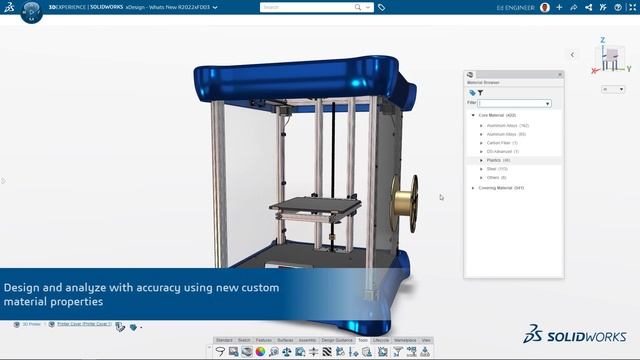The image size is (640, 360).
Task: Click the Share arrow icon in header
Action: click(x=573, y=7)
